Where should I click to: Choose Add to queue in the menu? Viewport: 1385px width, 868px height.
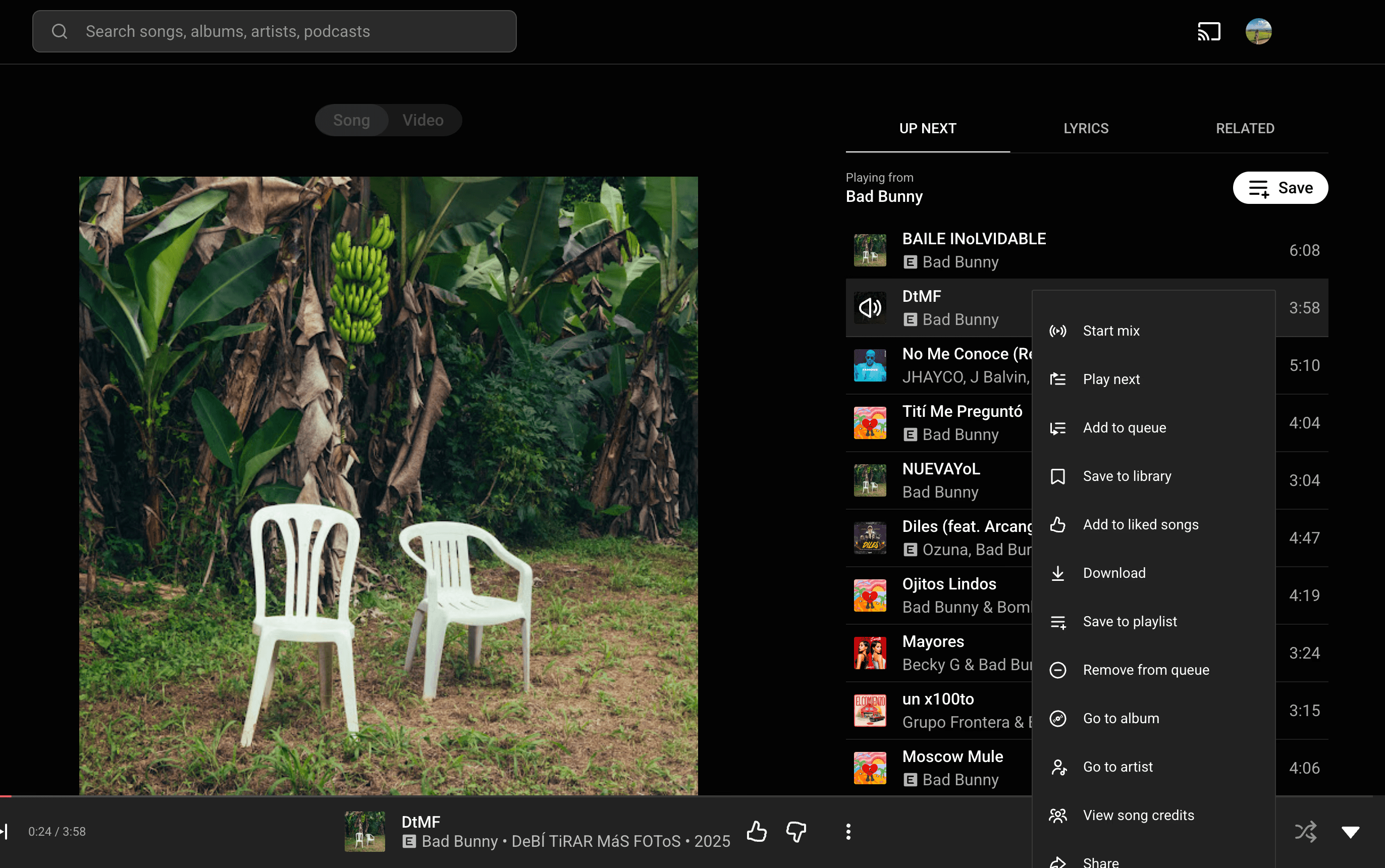[x=1153, y=427]
